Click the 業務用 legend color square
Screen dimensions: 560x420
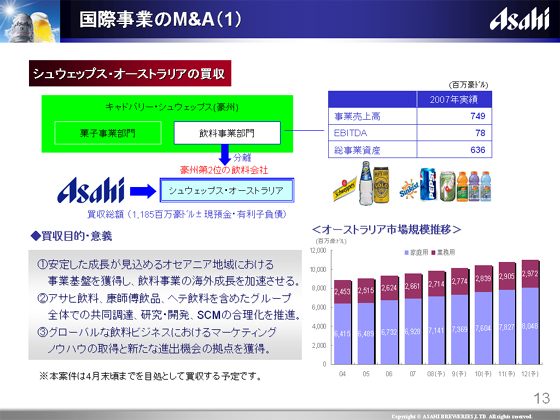click(434, 253)
